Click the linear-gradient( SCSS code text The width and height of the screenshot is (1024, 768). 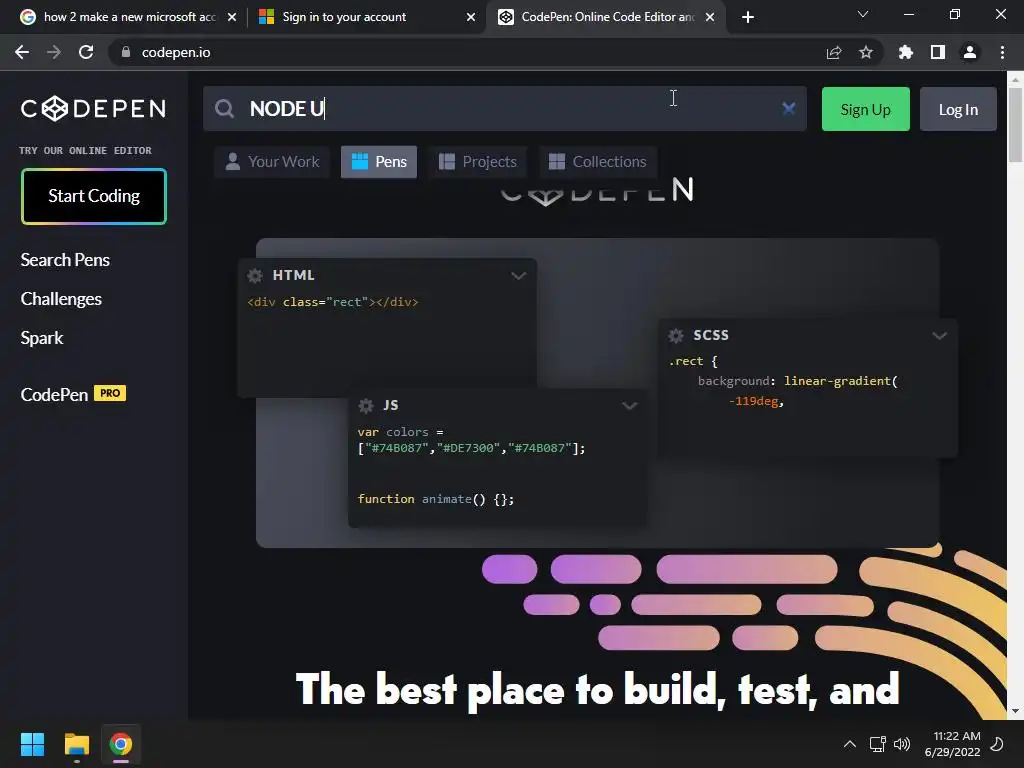click(840, 381)
